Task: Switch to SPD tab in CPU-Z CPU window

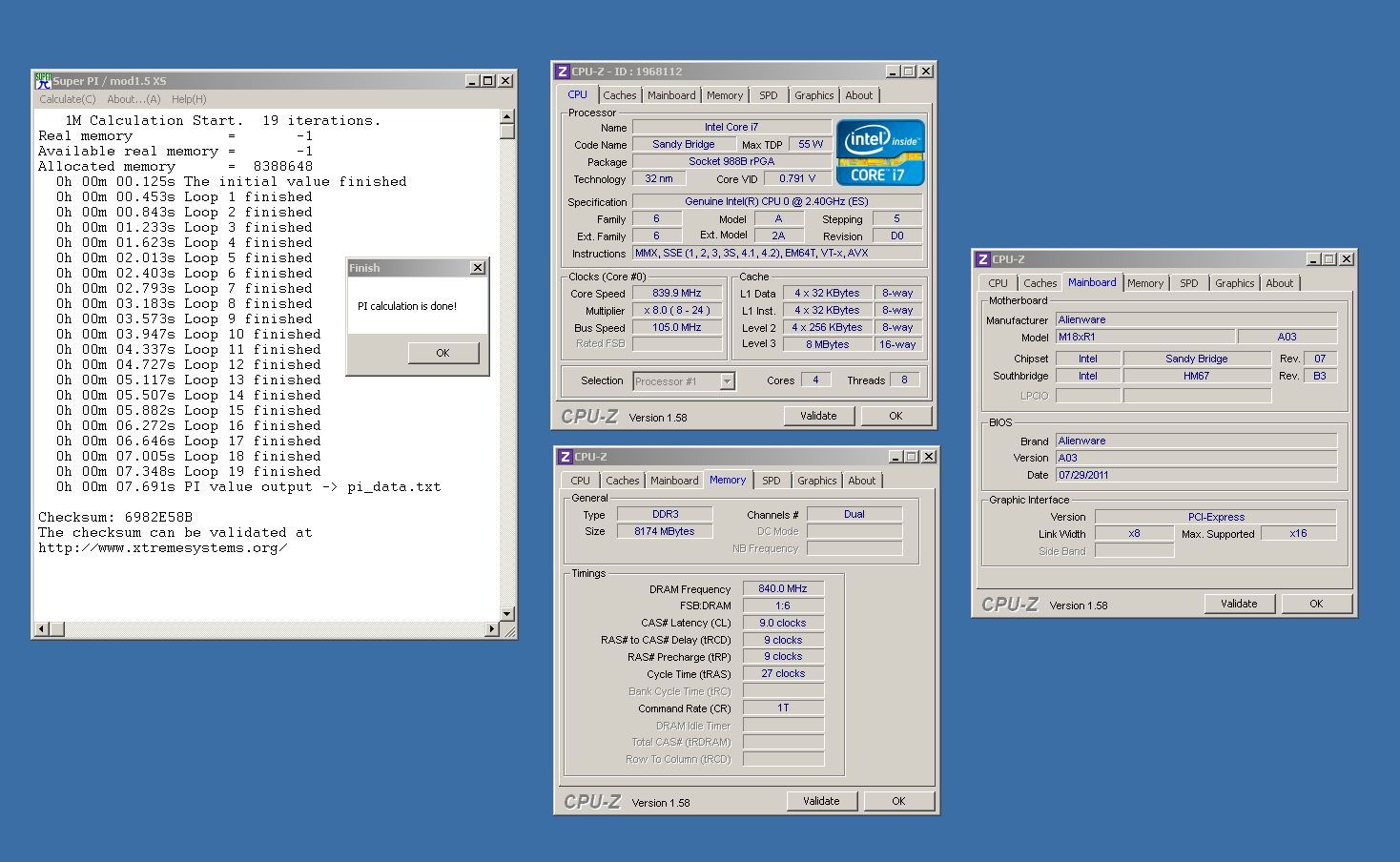Action: [x=769, y=95]
